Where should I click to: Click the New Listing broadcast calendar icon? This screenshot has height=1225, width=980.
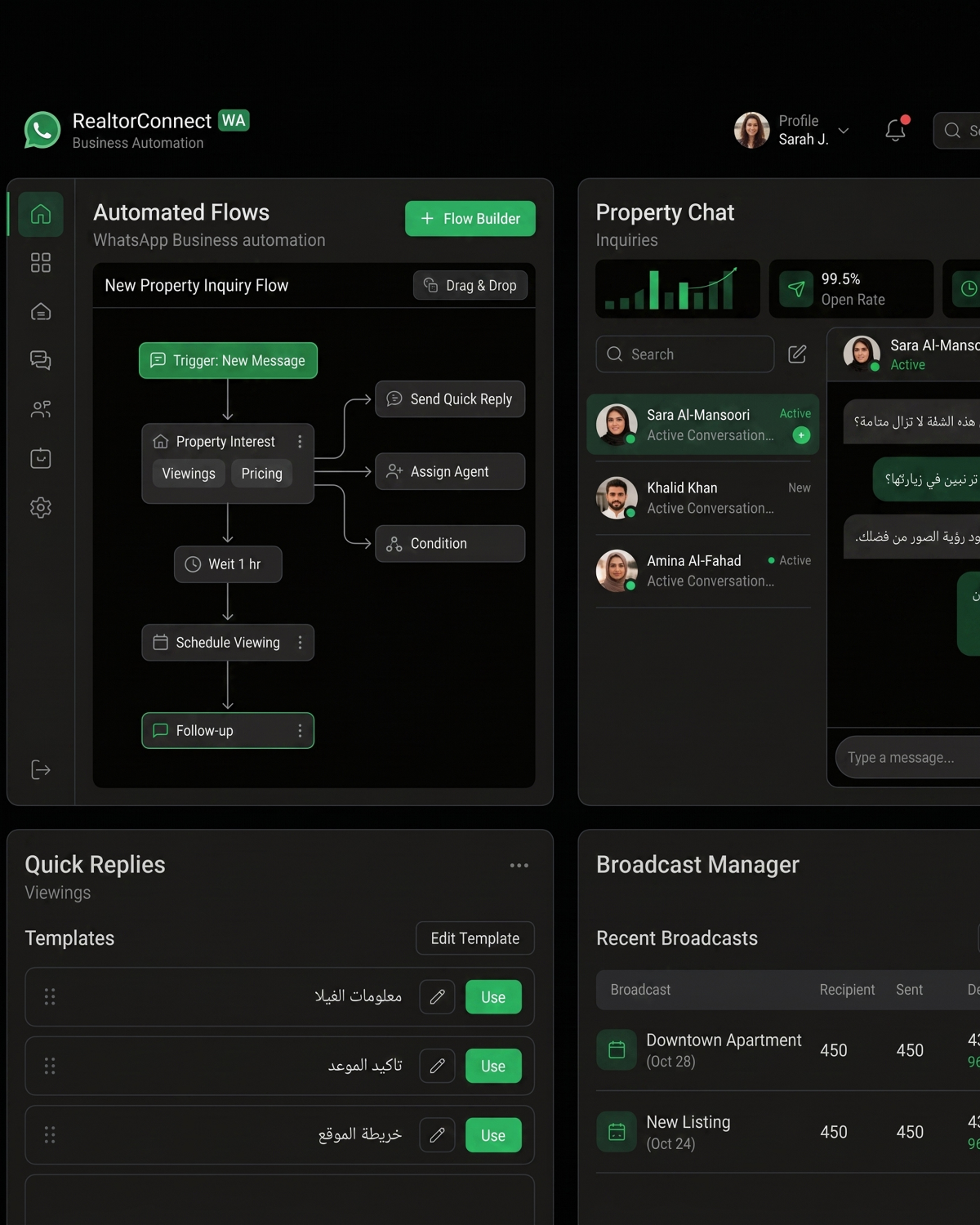click(x=617, y=1132)
